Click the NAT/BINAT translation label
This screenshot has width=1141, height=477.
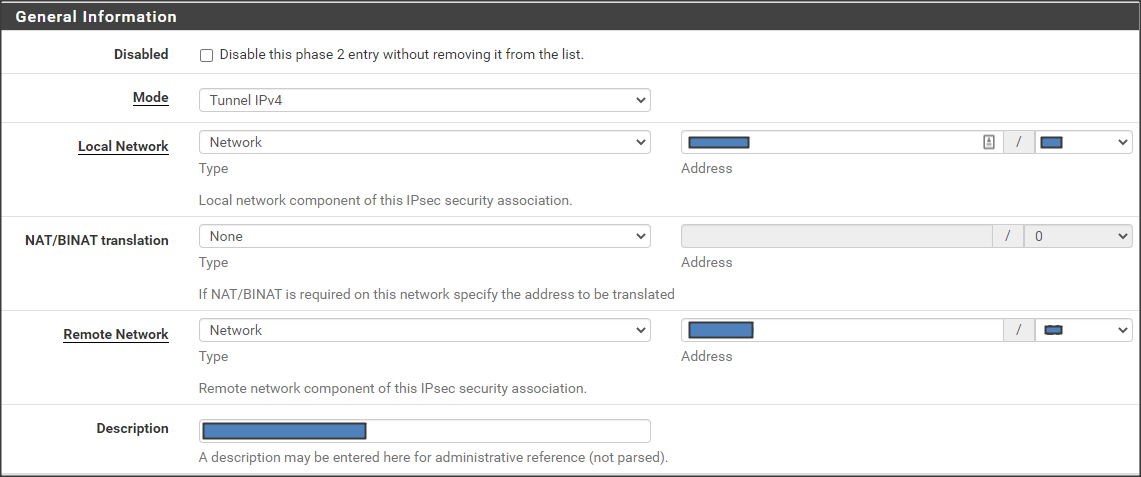point(96,240)
